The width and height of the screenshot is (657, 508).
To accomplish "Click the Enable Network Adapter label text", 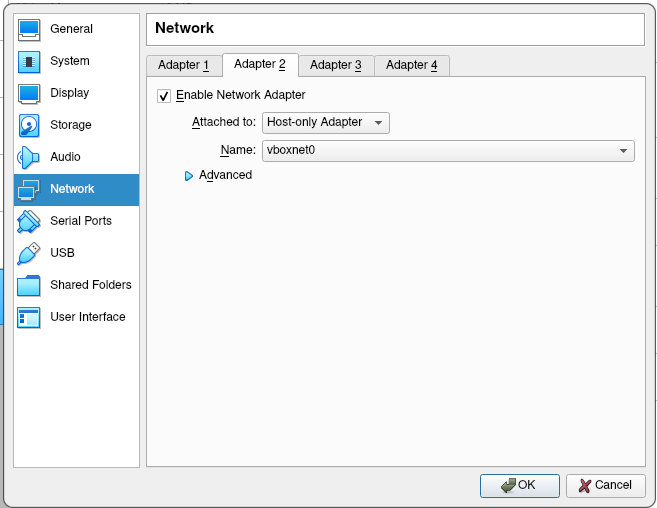I will point(241,95).
